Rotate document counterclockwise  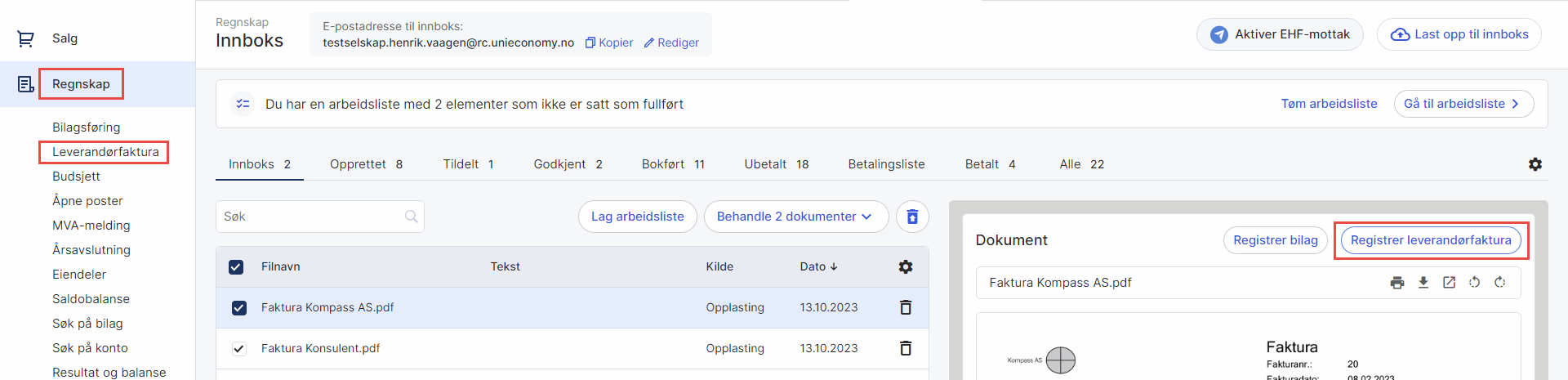1474,283
